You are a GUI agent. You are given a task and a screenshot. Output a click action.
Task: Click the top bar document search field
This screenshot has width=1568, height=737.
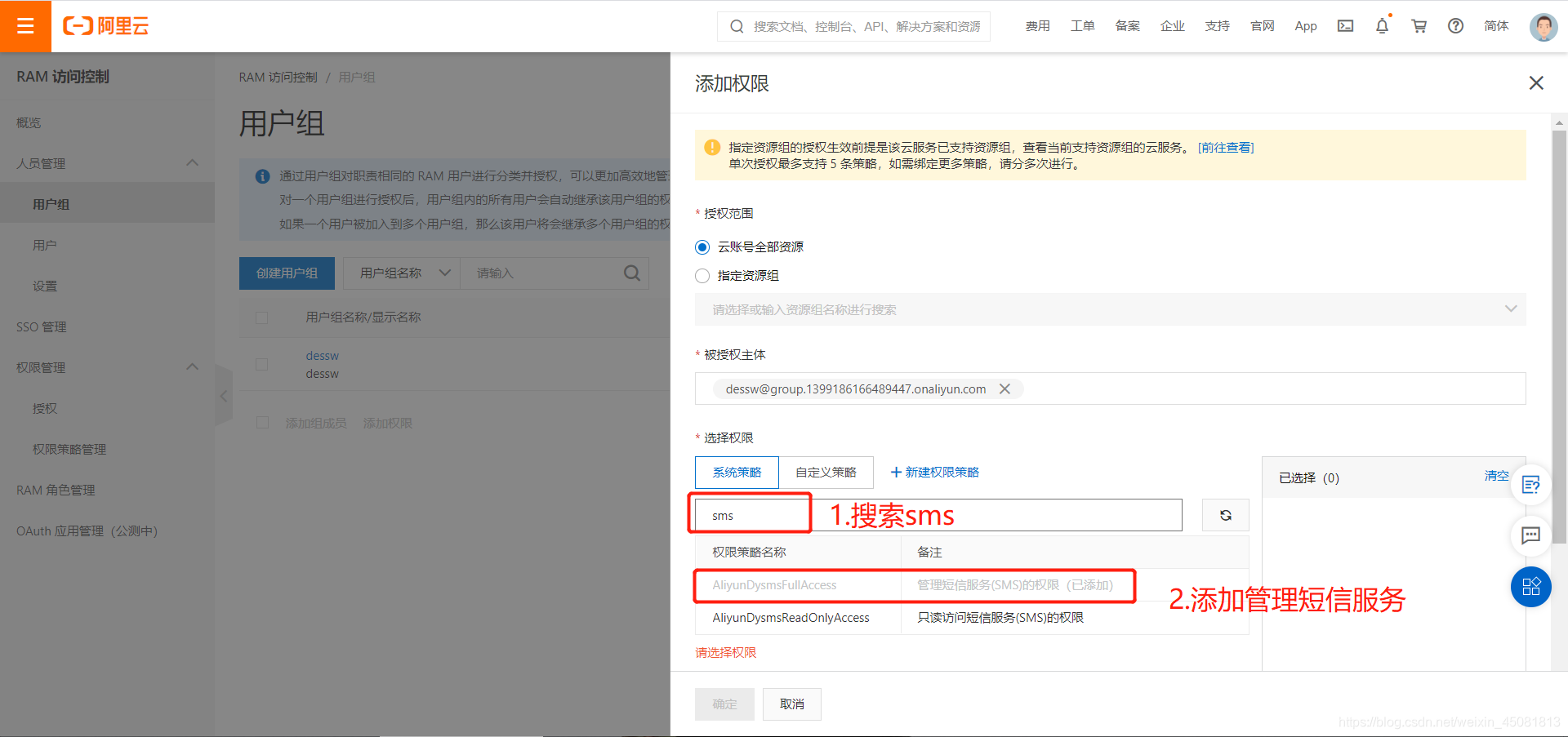(853, 26)
